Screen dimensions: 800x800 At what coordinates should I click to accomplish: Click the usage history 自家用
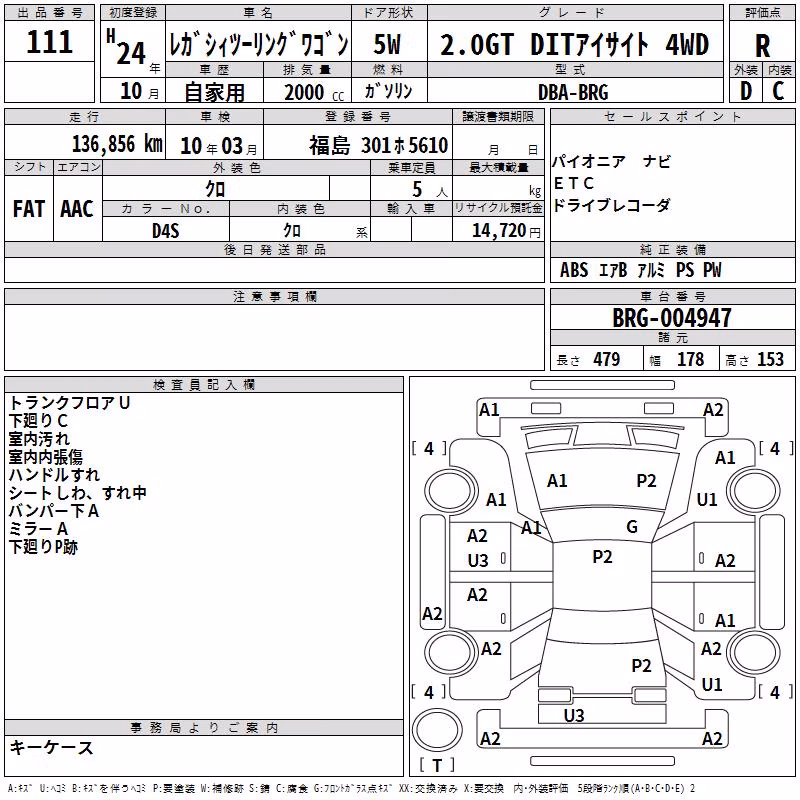(x=214, y=92)
